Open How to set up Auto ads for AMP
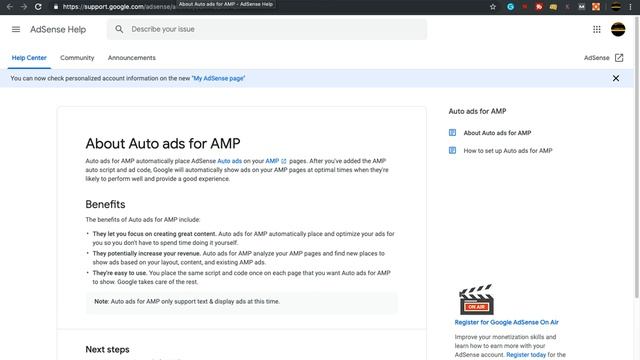 coord(508,151)
